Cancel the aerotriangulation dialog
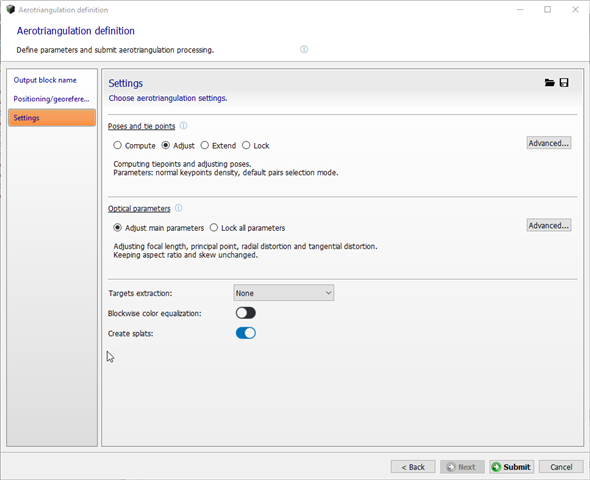The image size is (590, 480). 561,467
